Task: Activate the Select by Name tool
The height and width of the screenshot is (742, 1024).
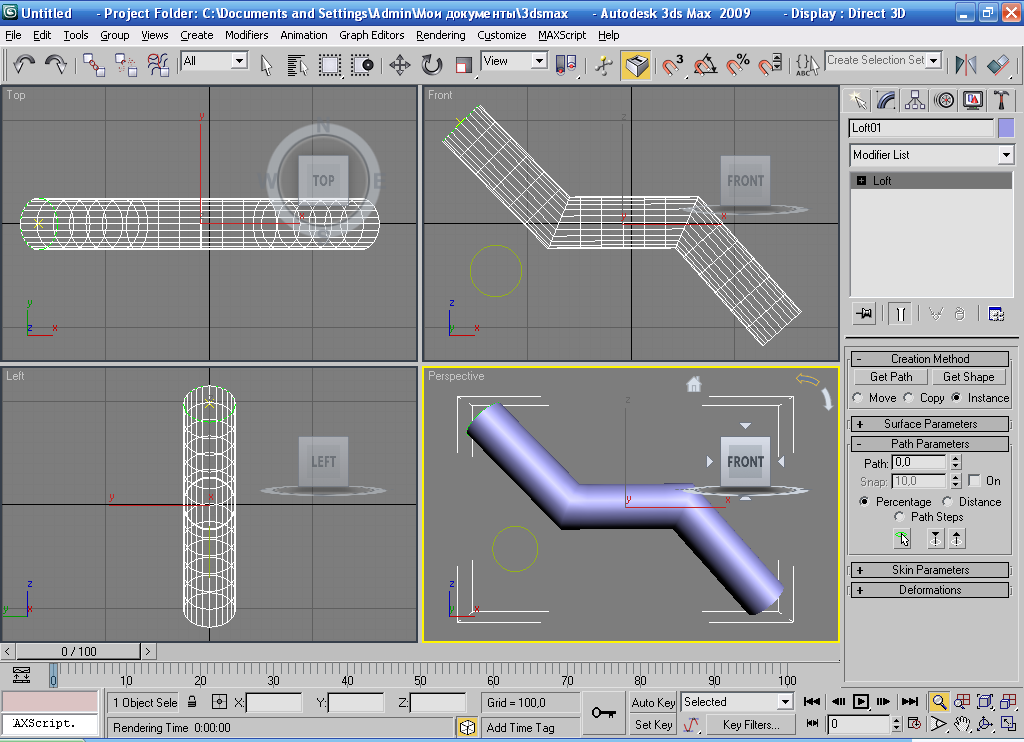Action: (x=297, y=65)
